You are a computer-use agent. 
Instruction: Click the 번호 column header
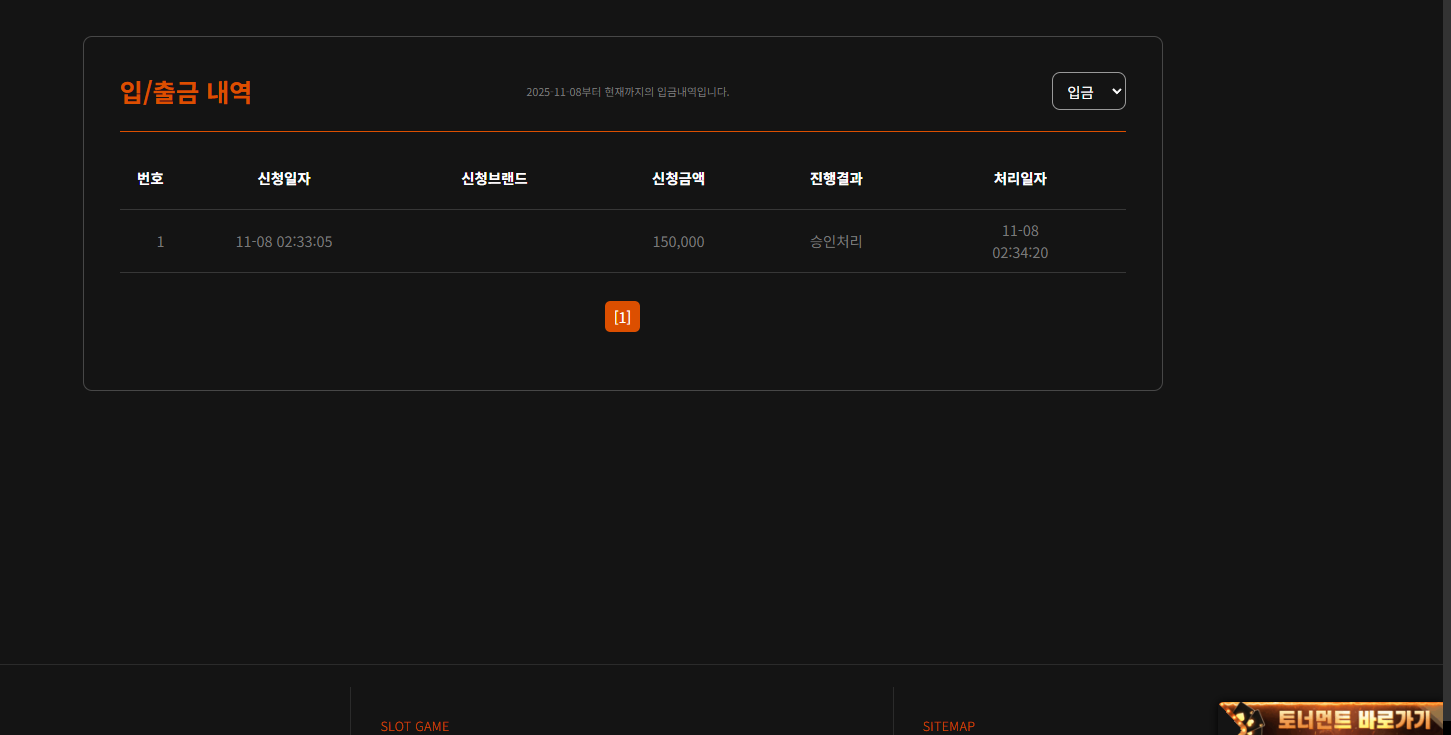tap(150, 179)
